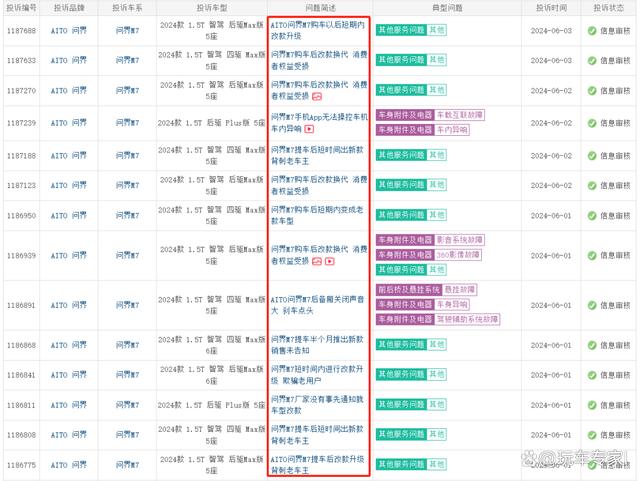Open description 'AITO问界M7后备厢关闭声音大 刹车点头'
640x481 pixels.
pyautogui.click(x=317, y=305)
